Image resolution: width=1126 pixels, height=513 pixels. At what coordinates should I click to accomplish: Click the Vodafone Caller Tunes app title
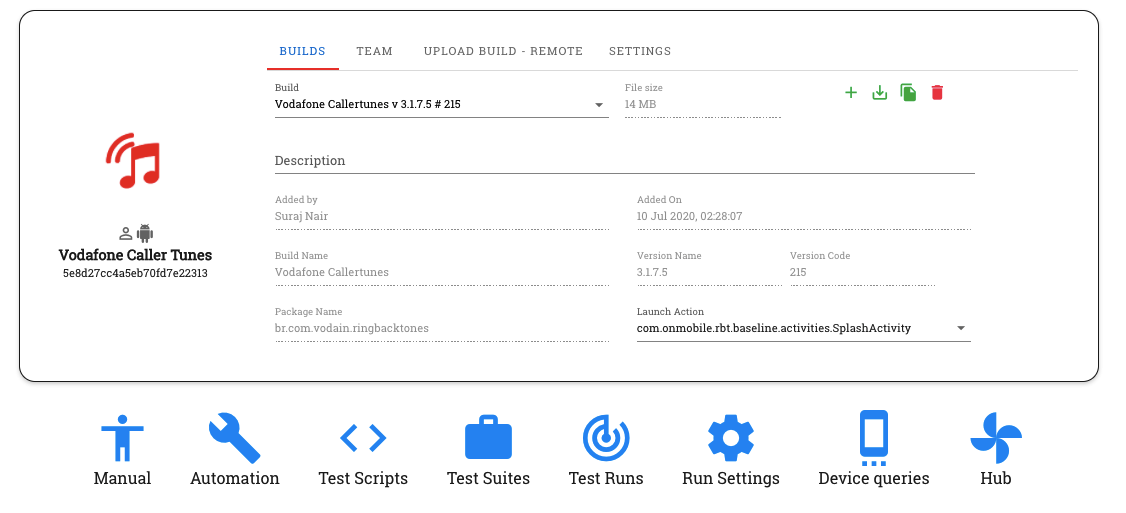click(x=135, y=255)
